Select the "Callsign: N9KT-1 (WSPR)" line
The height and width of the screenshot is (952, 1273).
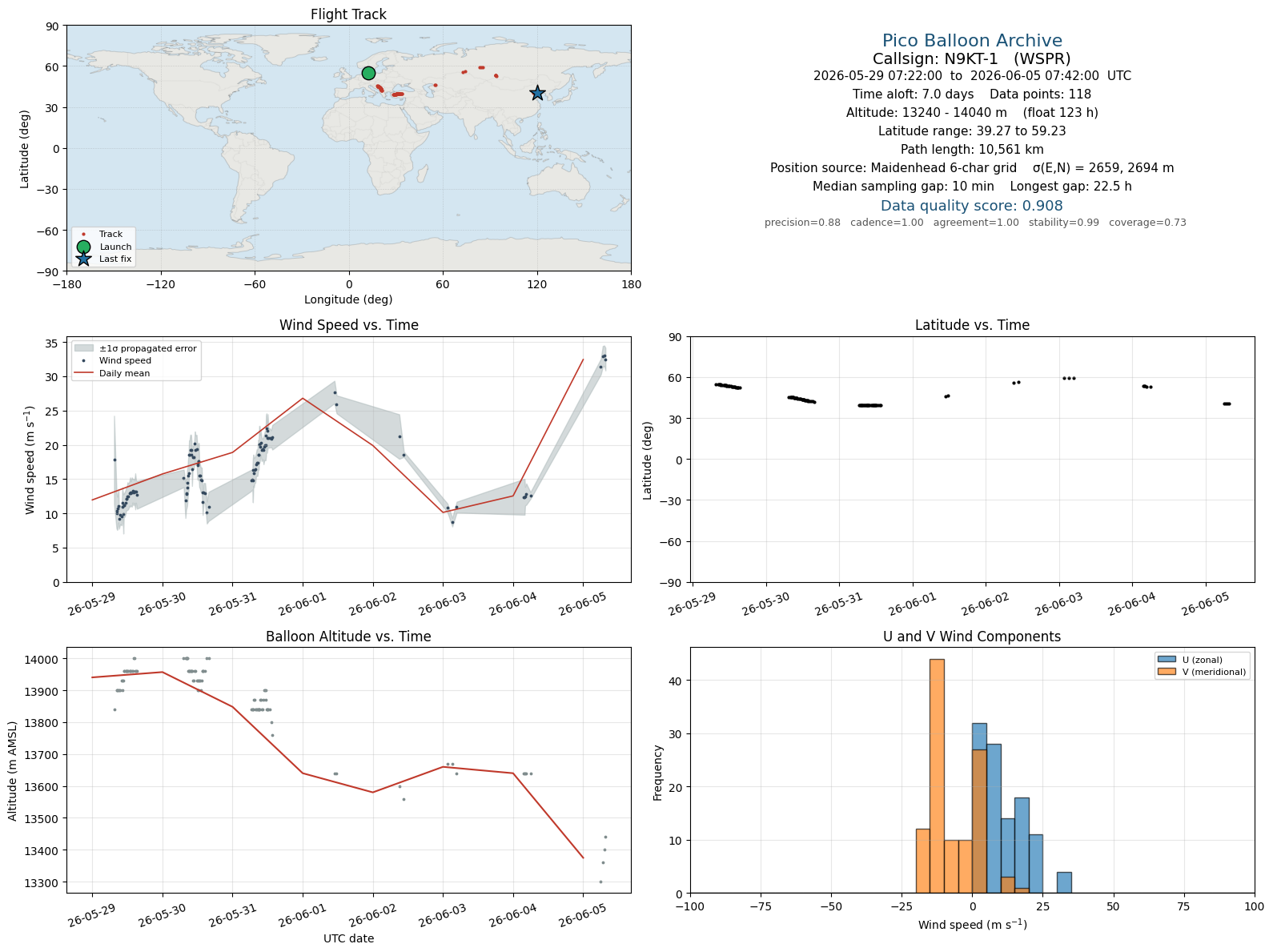point(972,58)
